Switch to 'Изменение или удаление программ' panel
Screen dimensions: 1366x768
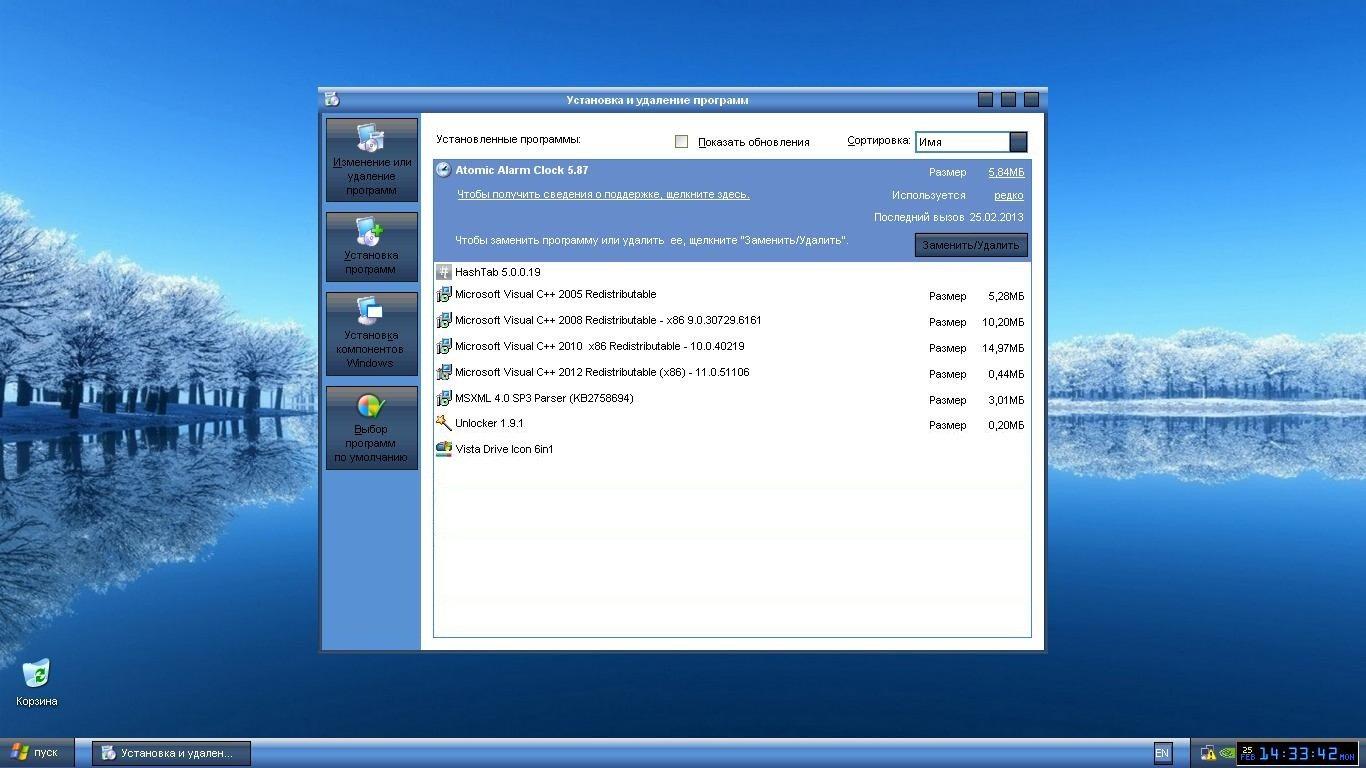point(372,160)
